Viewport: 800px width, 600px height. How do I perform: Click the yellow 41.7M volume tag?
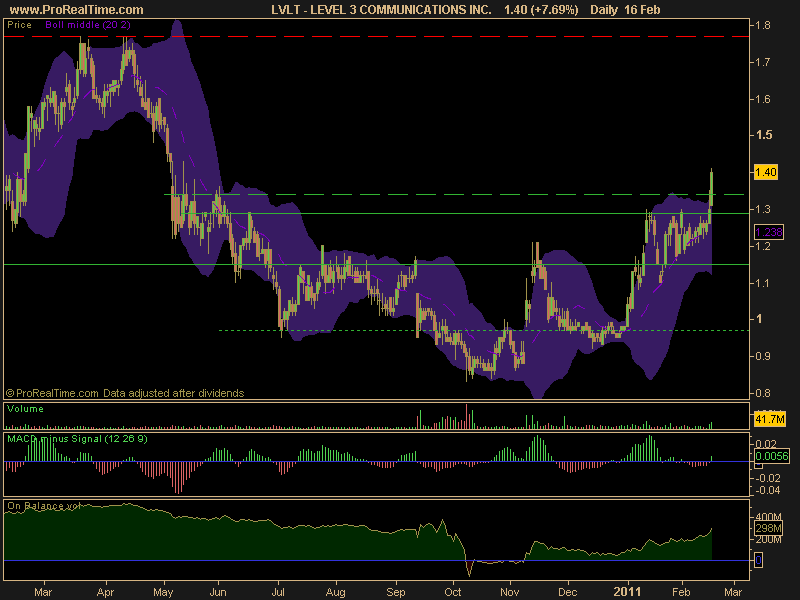click(x=769, y=419)
